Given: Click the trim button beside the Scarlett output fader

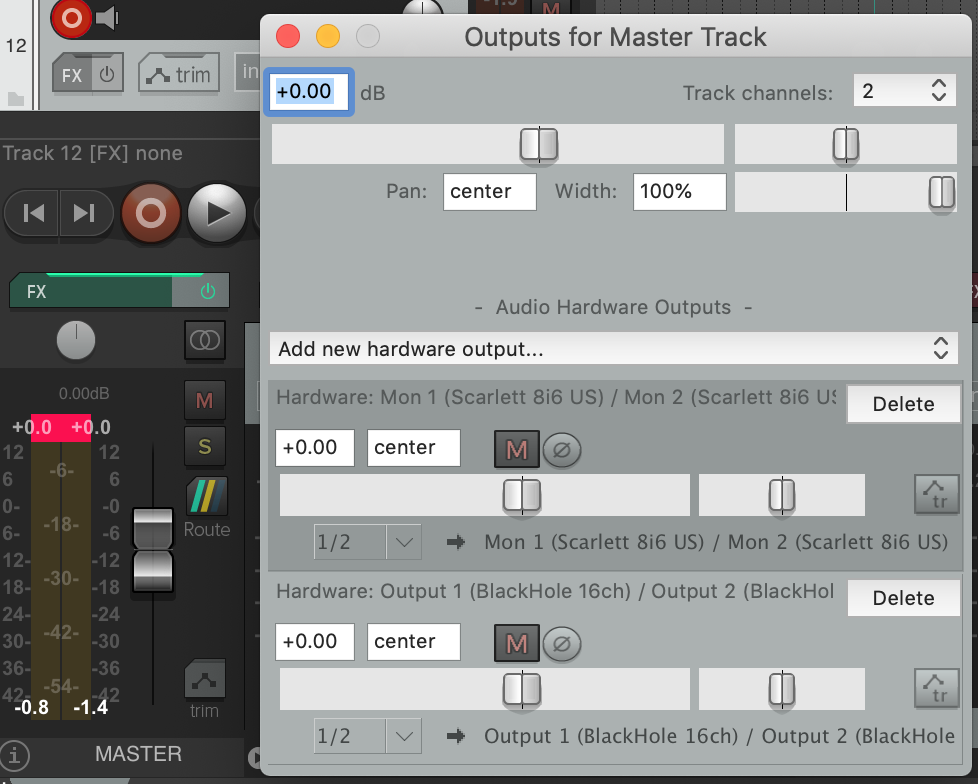Looking at the screenshot, I should (x=936, y=495).
